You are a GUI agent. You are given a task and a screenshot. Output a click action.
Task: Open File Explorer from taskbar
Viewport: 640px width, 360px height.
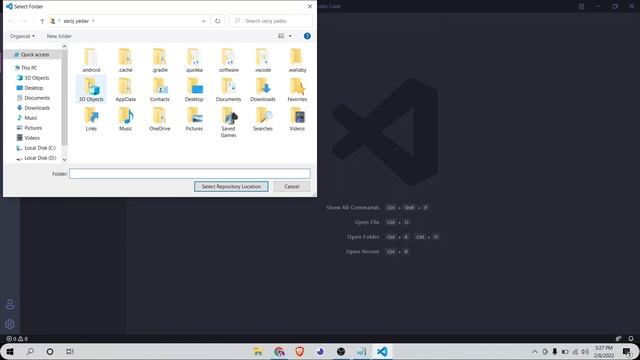(258, 351)
